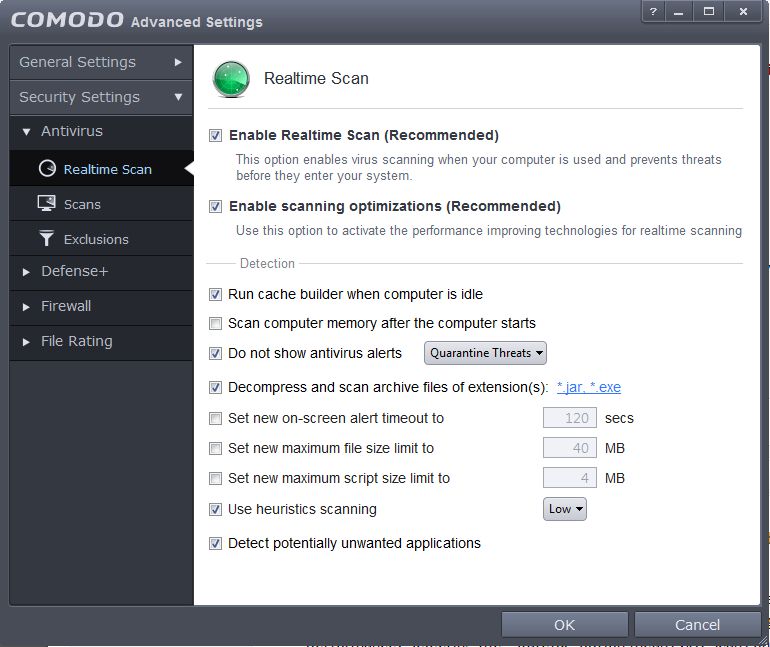Screen dimensions: 770x647
Task: Collapse Security Settings section
Action: pyautogui.click(x=101, y=97)
